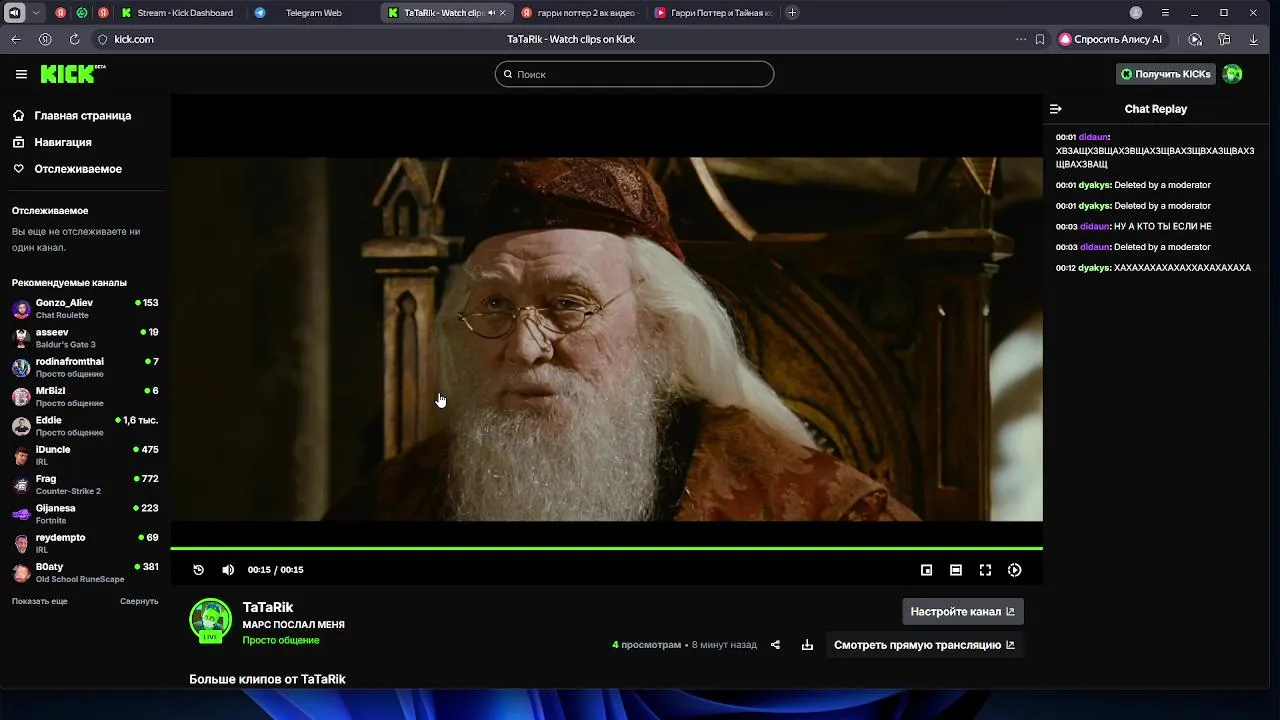Open playback speed settings icon

[x=1015, y=570]
